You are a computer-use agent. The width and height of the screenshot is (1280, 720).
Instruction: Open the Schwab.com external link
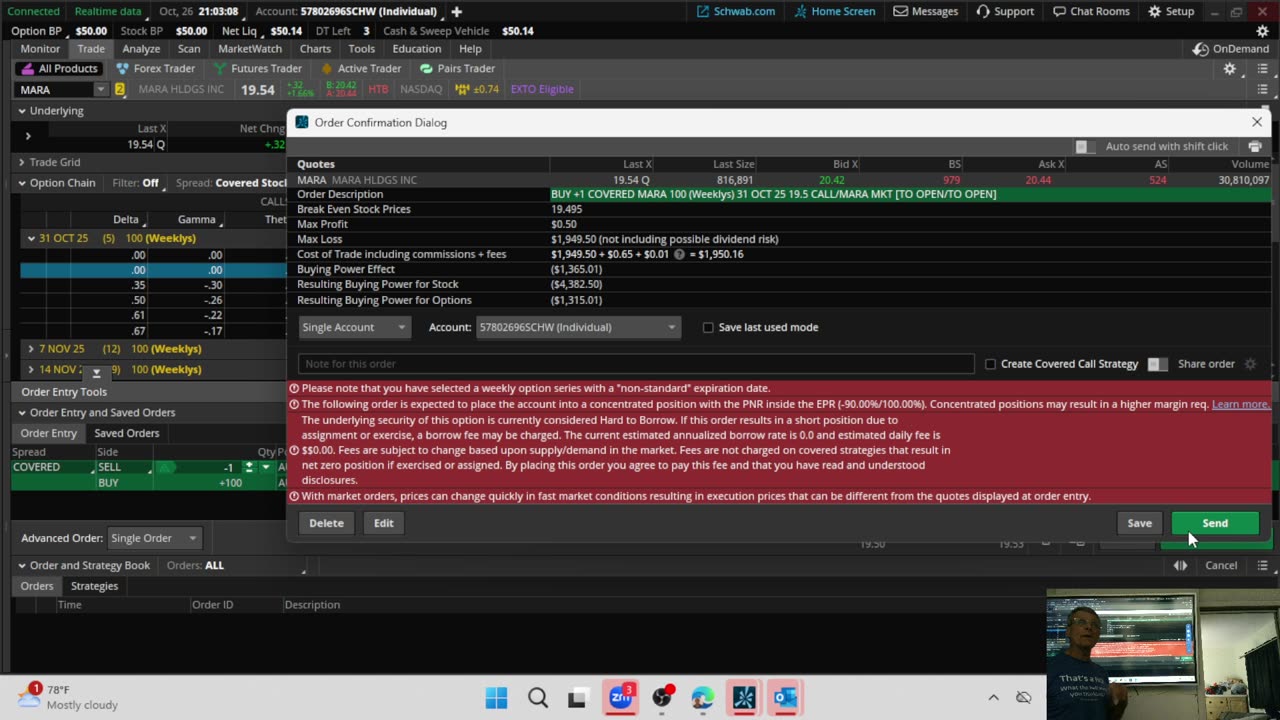tap(735, 11)
